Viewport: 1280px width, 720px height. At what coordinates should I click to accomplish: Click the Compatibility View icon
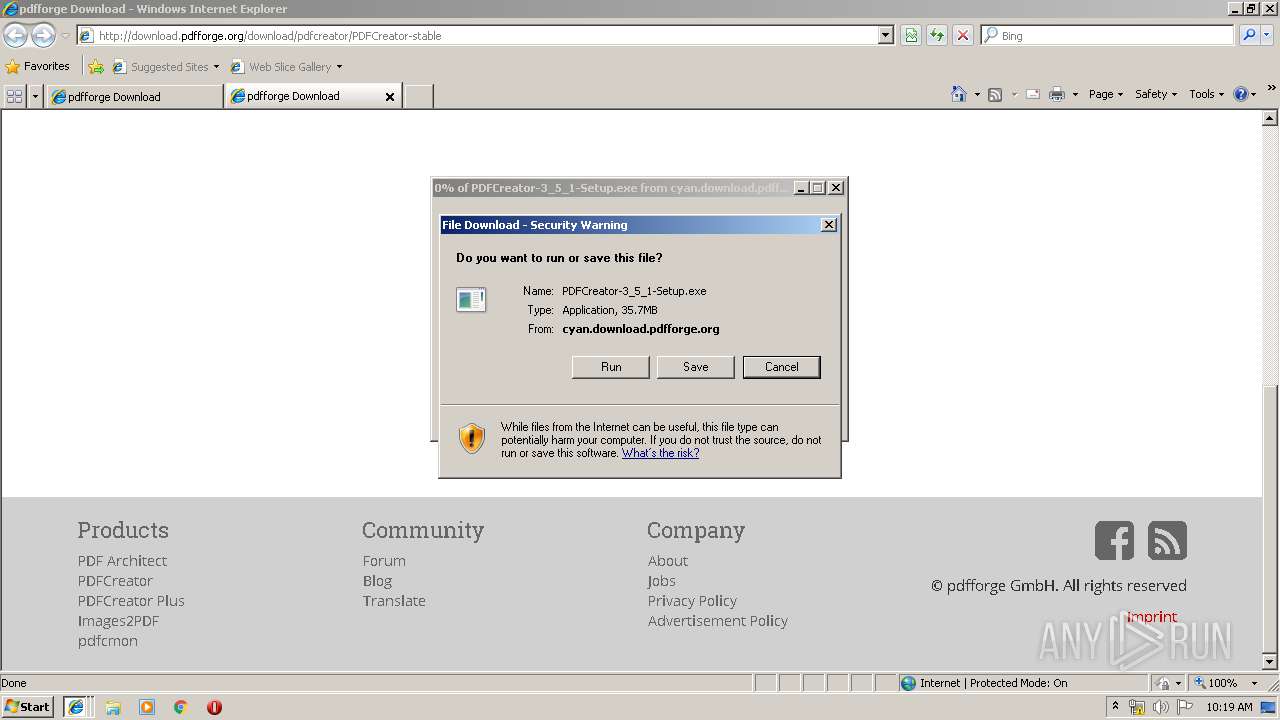click(911, 35)
